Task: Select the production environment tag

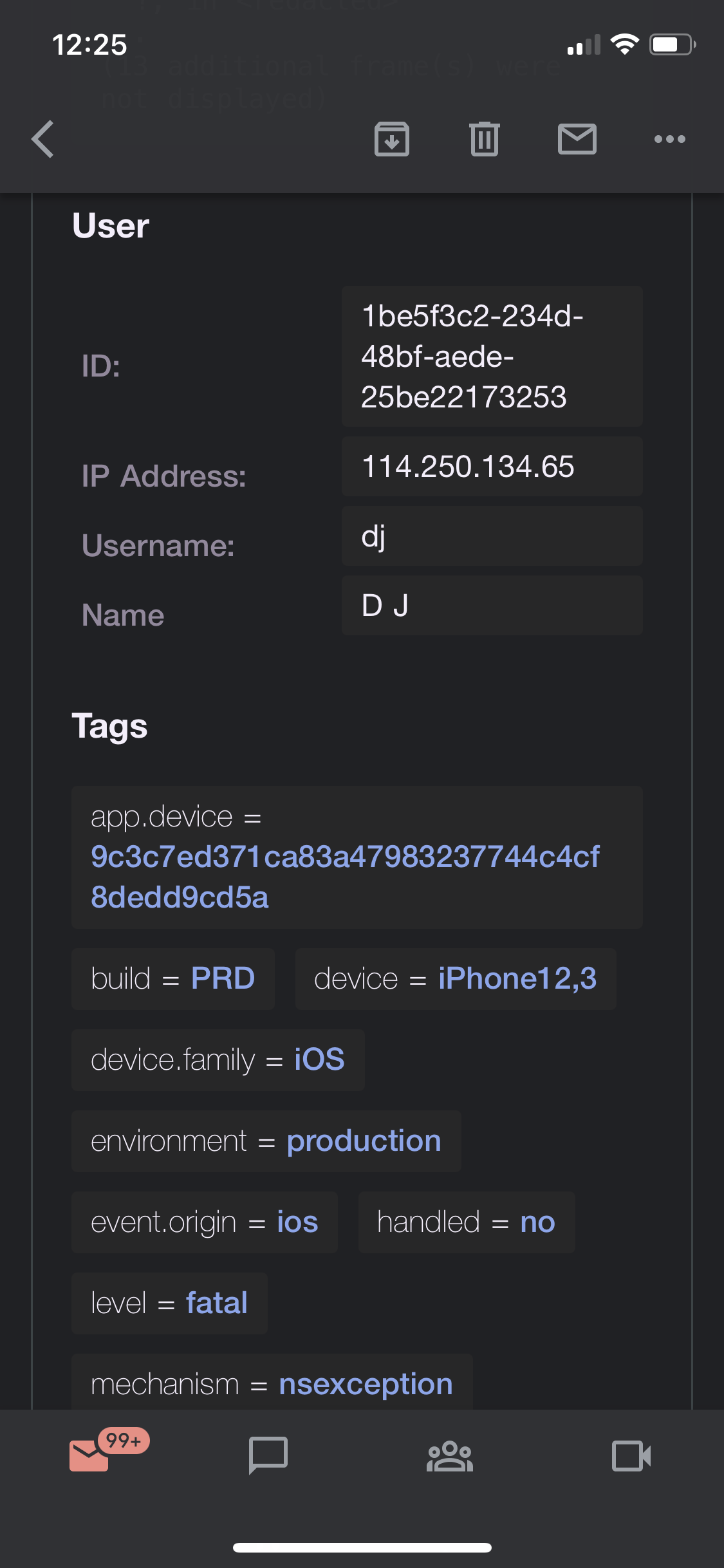Action: (x=364, y=1141)
